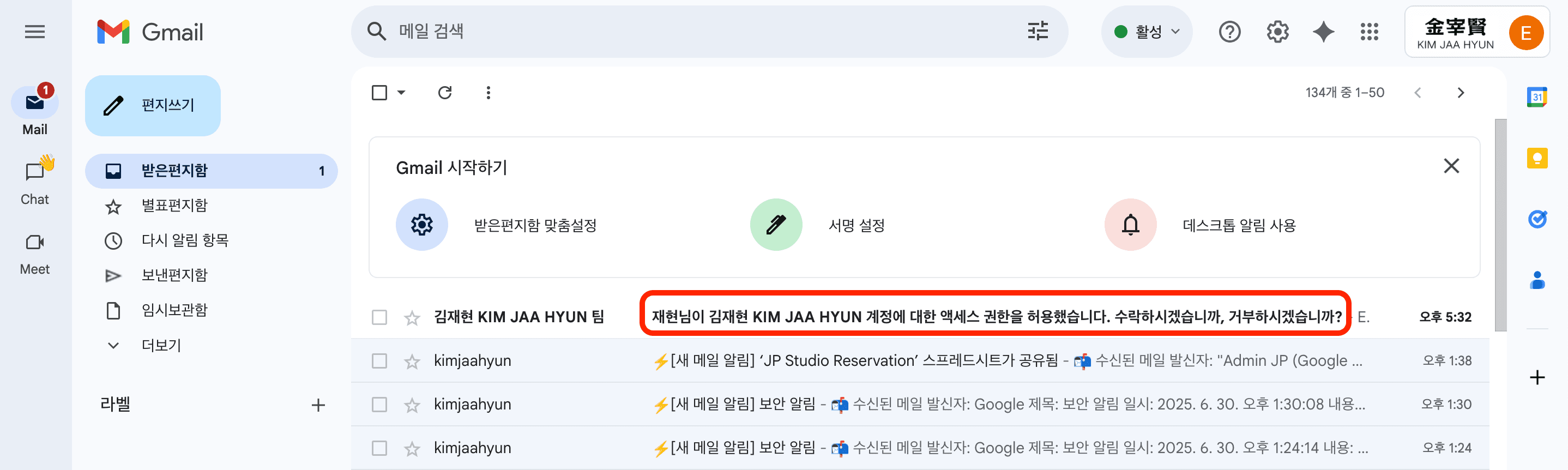Switch to Chat in the left rail
This screenshot has height=470, width=1568.
pos(35,179)
